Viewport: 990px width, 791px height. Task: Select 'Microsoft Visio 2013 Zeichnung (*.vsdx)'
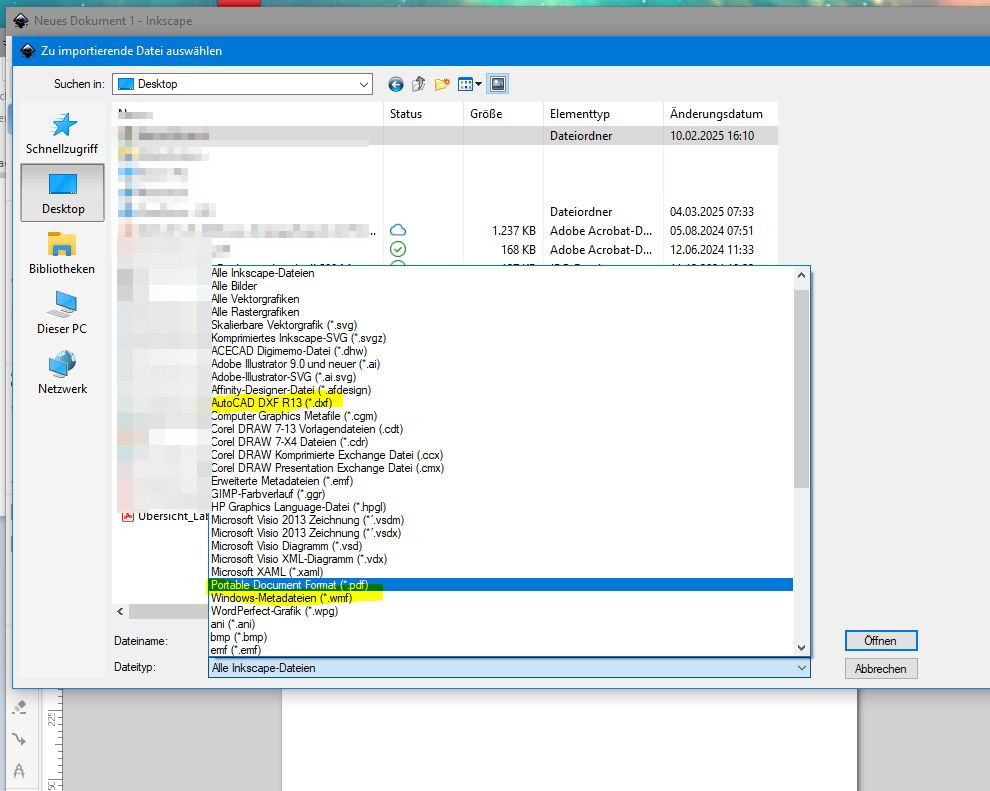306,533
